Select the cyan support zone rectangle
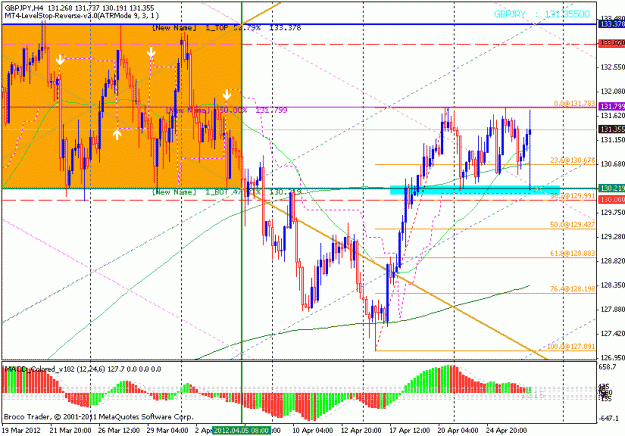Image resolution: width=625 pixels, height=436 pixels. coord(475,190)
